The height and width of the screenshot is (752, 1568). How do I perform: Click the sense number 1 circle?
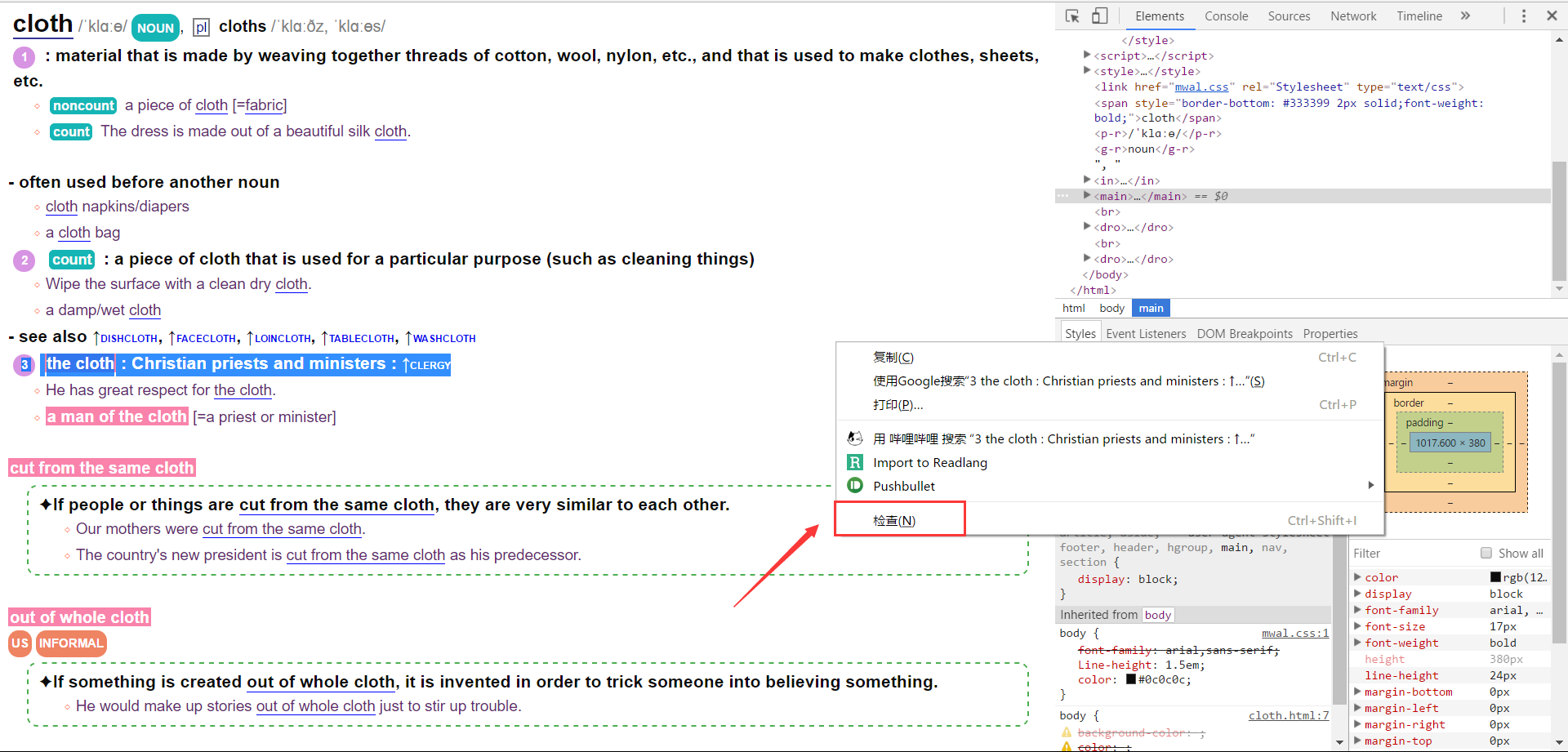(24, 57)
